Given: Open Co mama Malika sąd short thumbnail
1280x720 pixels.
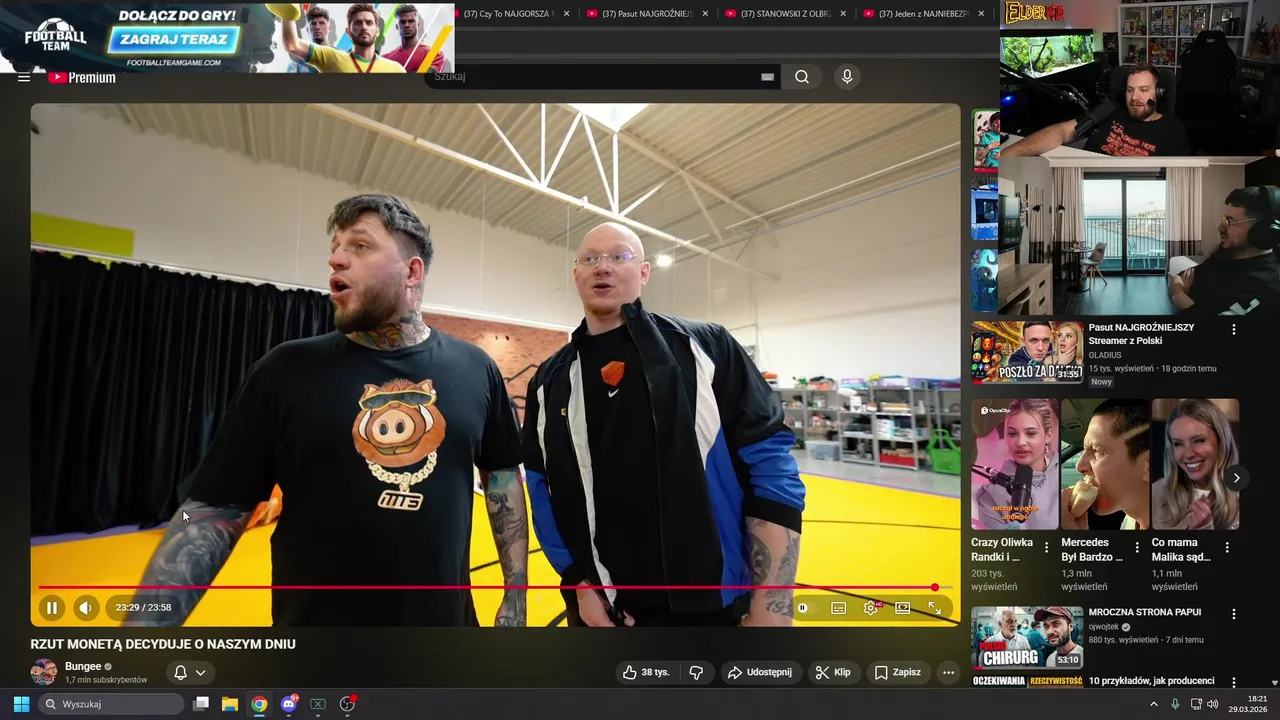Looking at the screenshot, I should pos(1195,464).
